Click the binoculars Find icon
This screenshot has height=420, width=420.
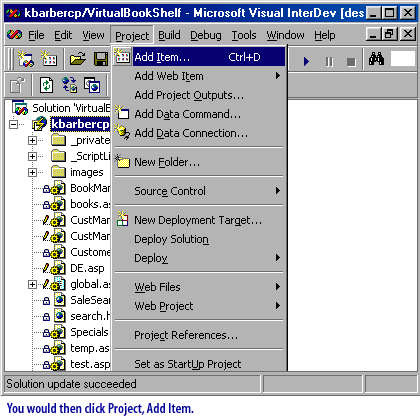tap(376, 59)
